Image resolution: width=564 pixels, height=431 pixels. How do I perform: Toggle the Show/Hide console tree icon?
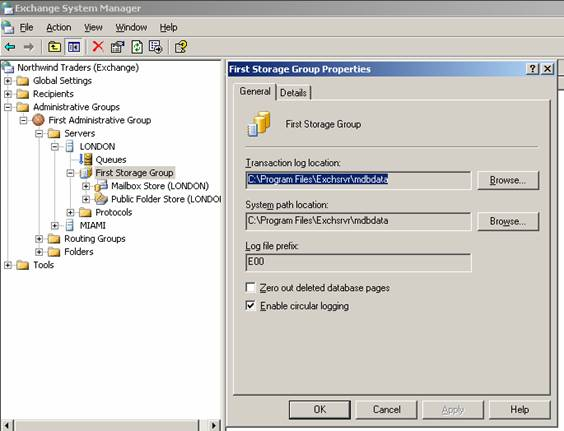[74, 47]
